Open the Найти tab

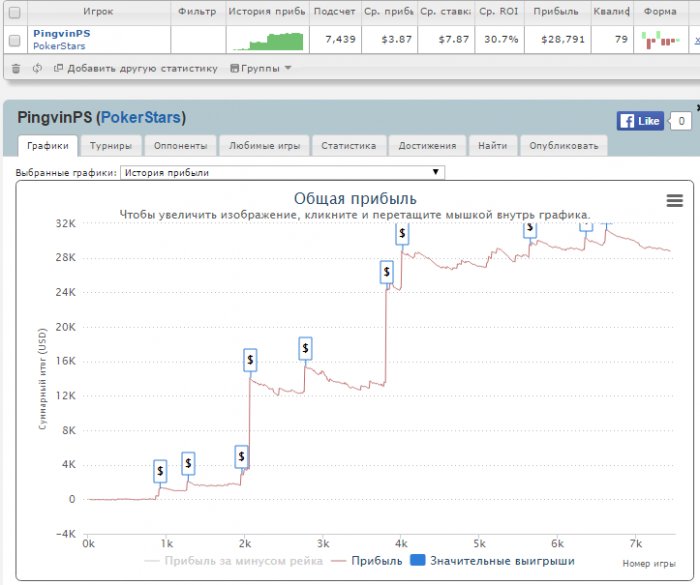click(492, 146)
